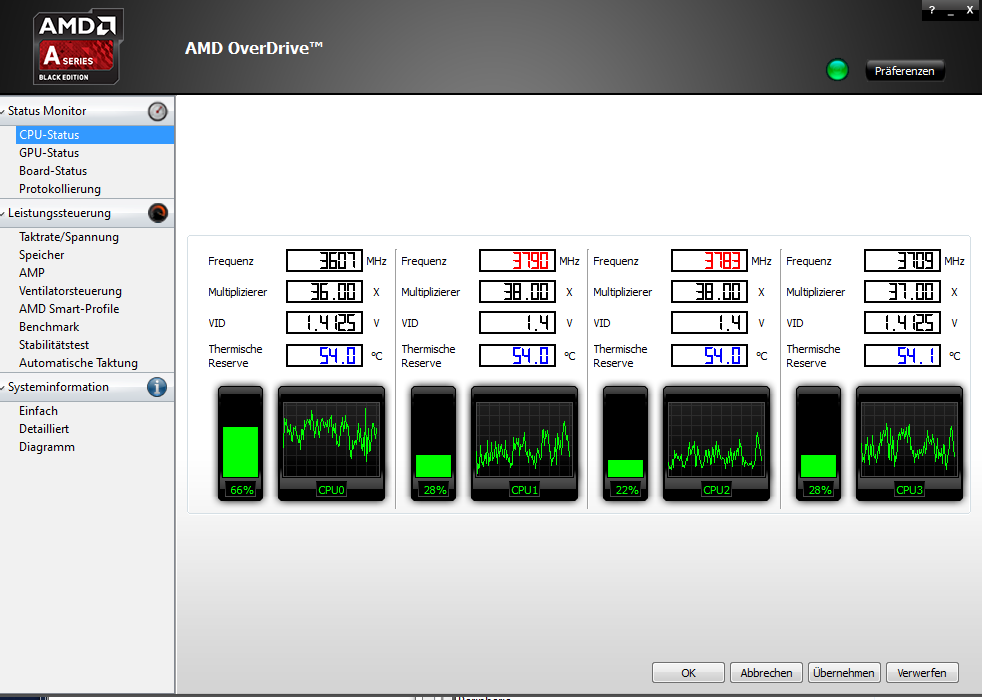Image resolution: width=982 pixels, height=700 pixels.
Task: Close the AMD OverDrive window
Action: click(969, 10)
